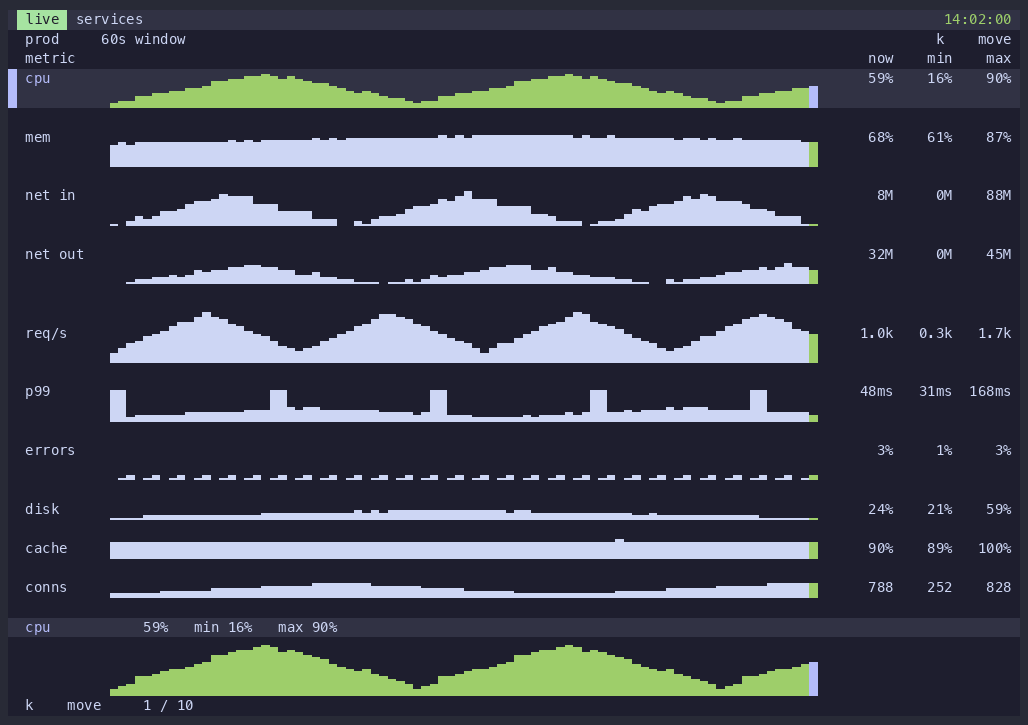
Task: Click the min column header
Action: coord(939,59)
